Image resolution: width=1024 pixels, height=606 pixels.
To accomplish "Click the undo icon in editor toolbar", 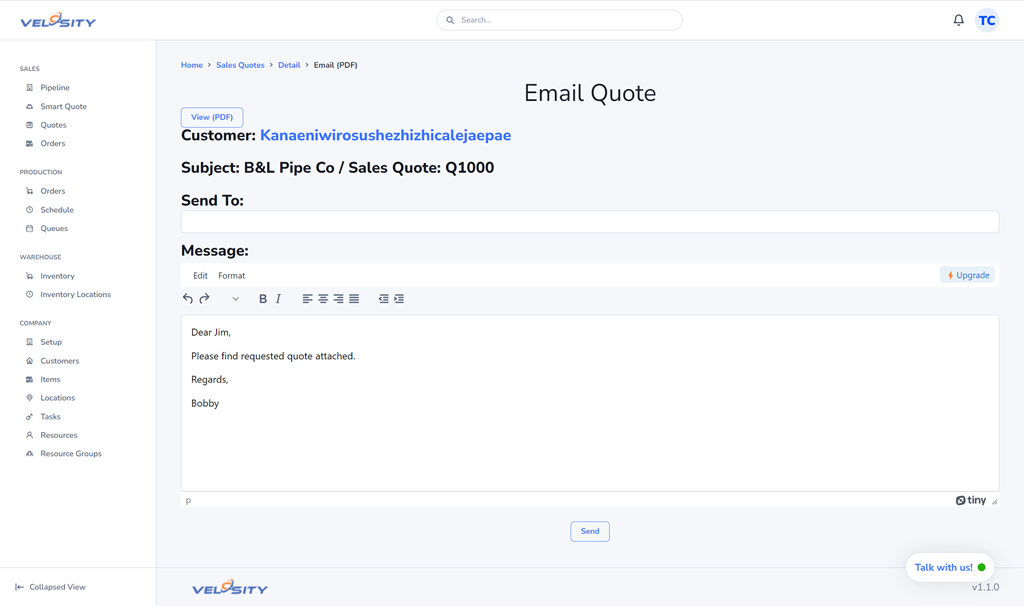I will pos(188,299).
